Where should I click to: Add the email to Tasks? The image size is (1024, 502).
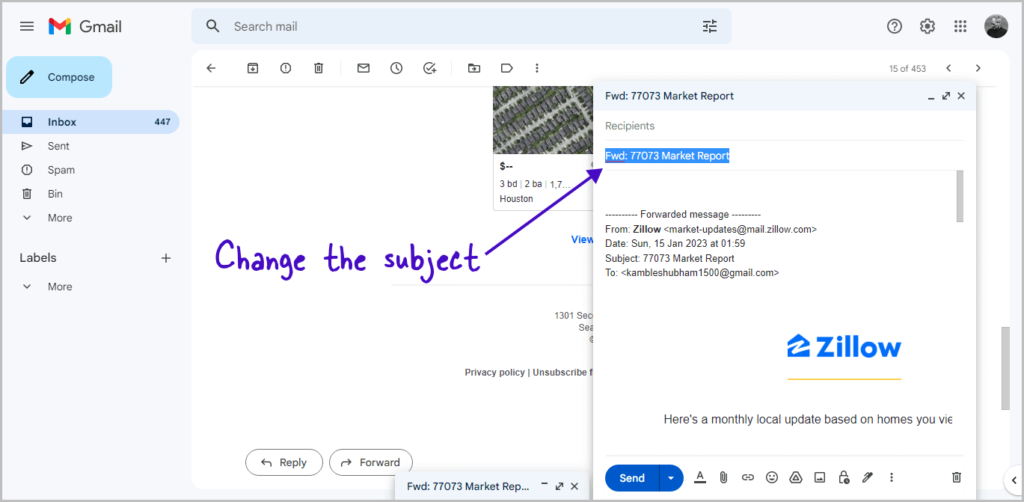(x=430, y=68)
